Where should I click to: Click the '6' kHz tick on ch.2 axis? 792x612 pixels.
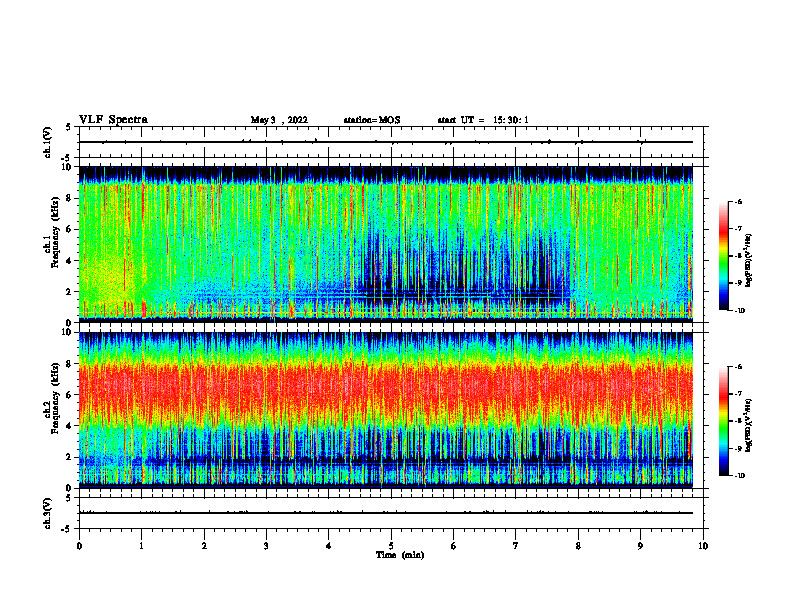point(70,395)
